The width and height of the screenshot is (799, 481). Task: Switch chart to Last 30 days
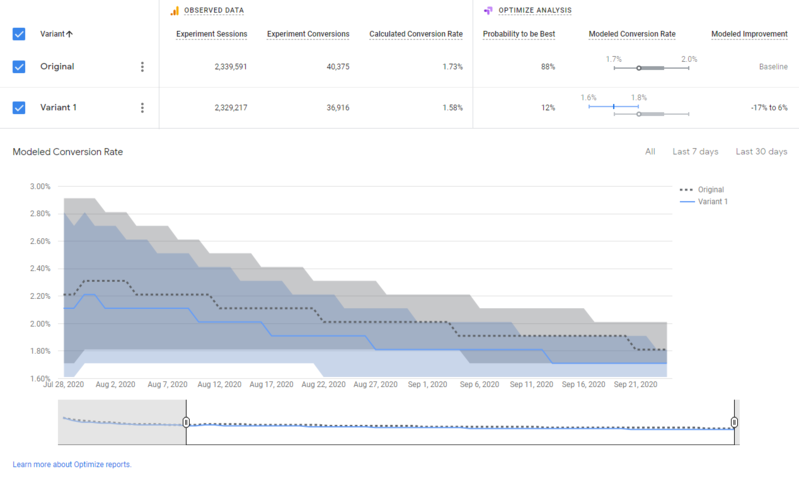click(761, 152)
